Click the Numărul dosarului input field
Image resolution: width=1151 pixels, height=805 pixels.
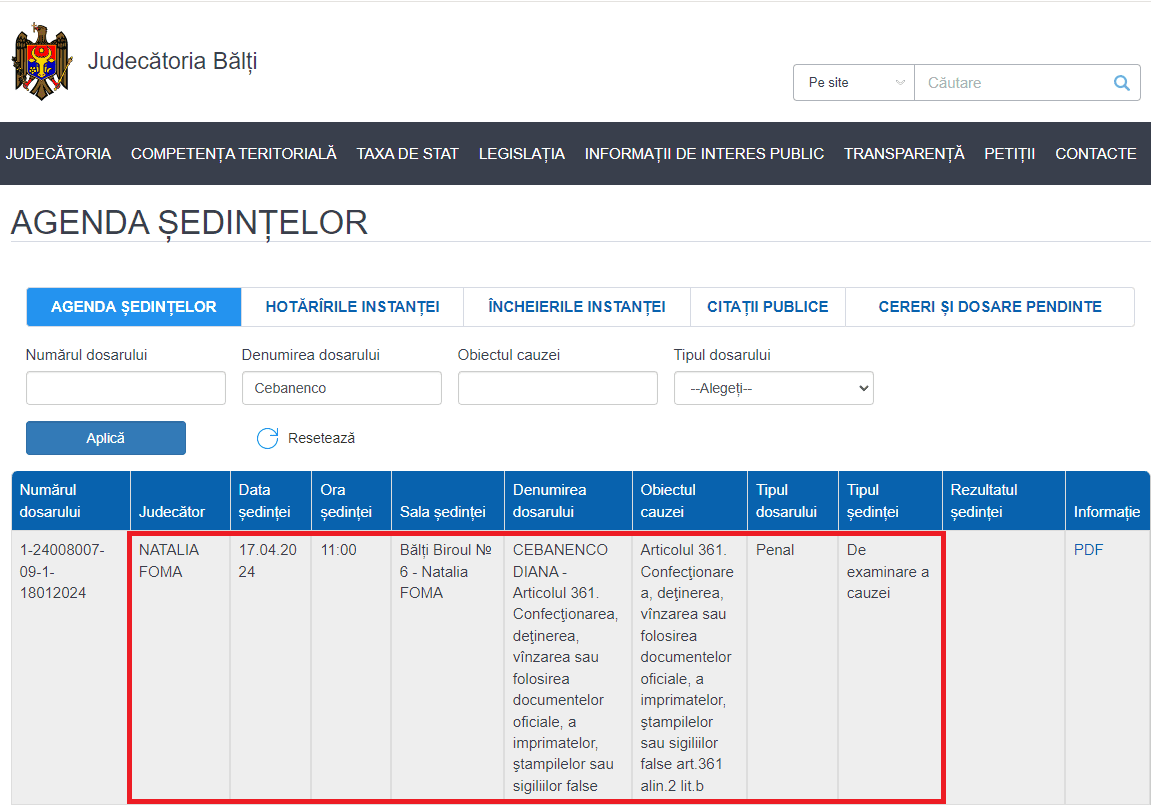[x=126, y=388]
